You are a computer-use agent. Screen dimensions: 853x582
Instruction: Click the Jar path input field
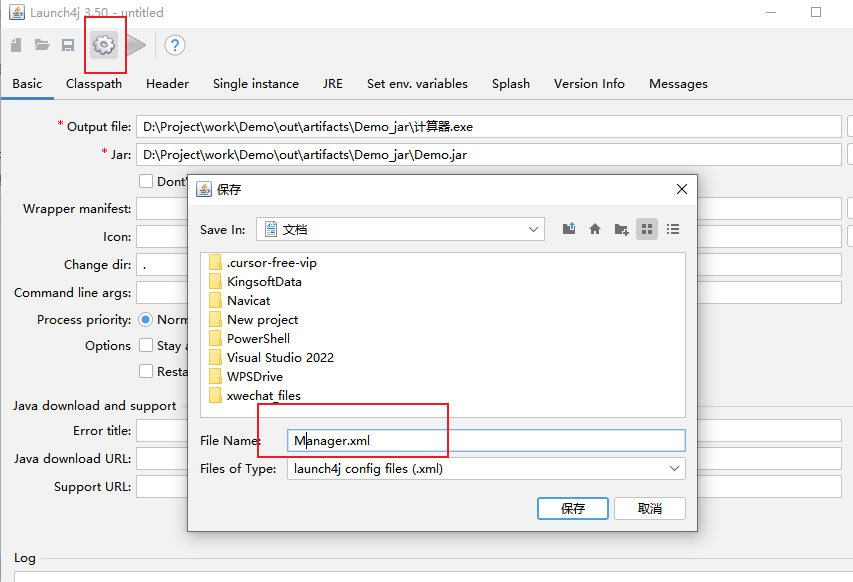[x=489, y=155]
